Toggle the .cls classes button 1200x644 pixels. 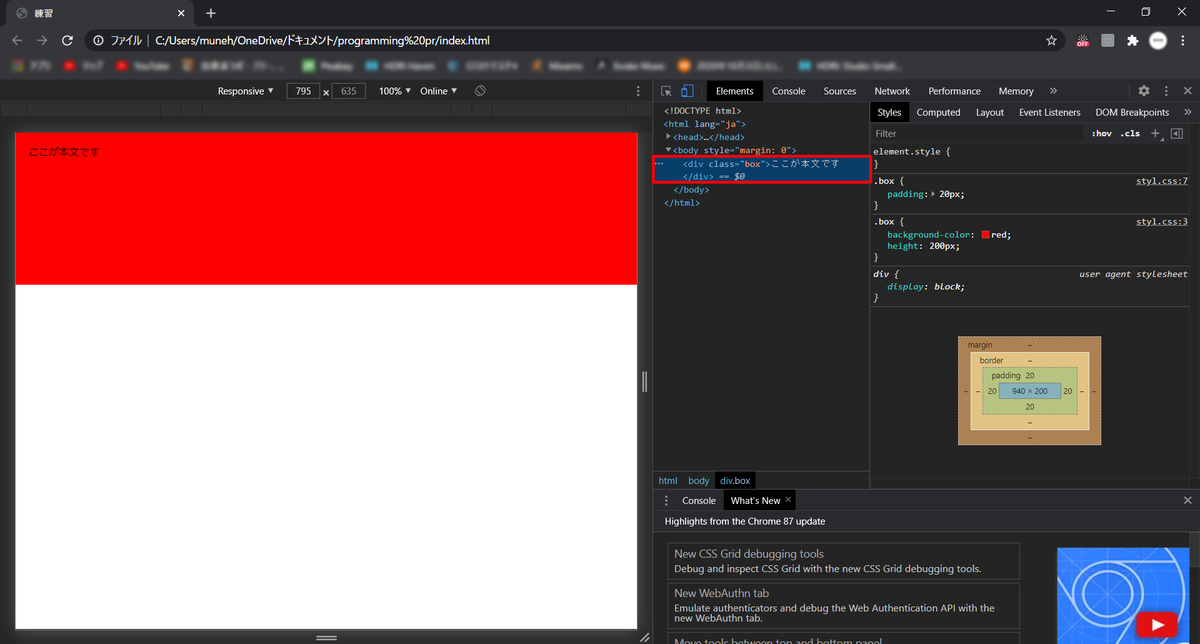(1130, 133)
